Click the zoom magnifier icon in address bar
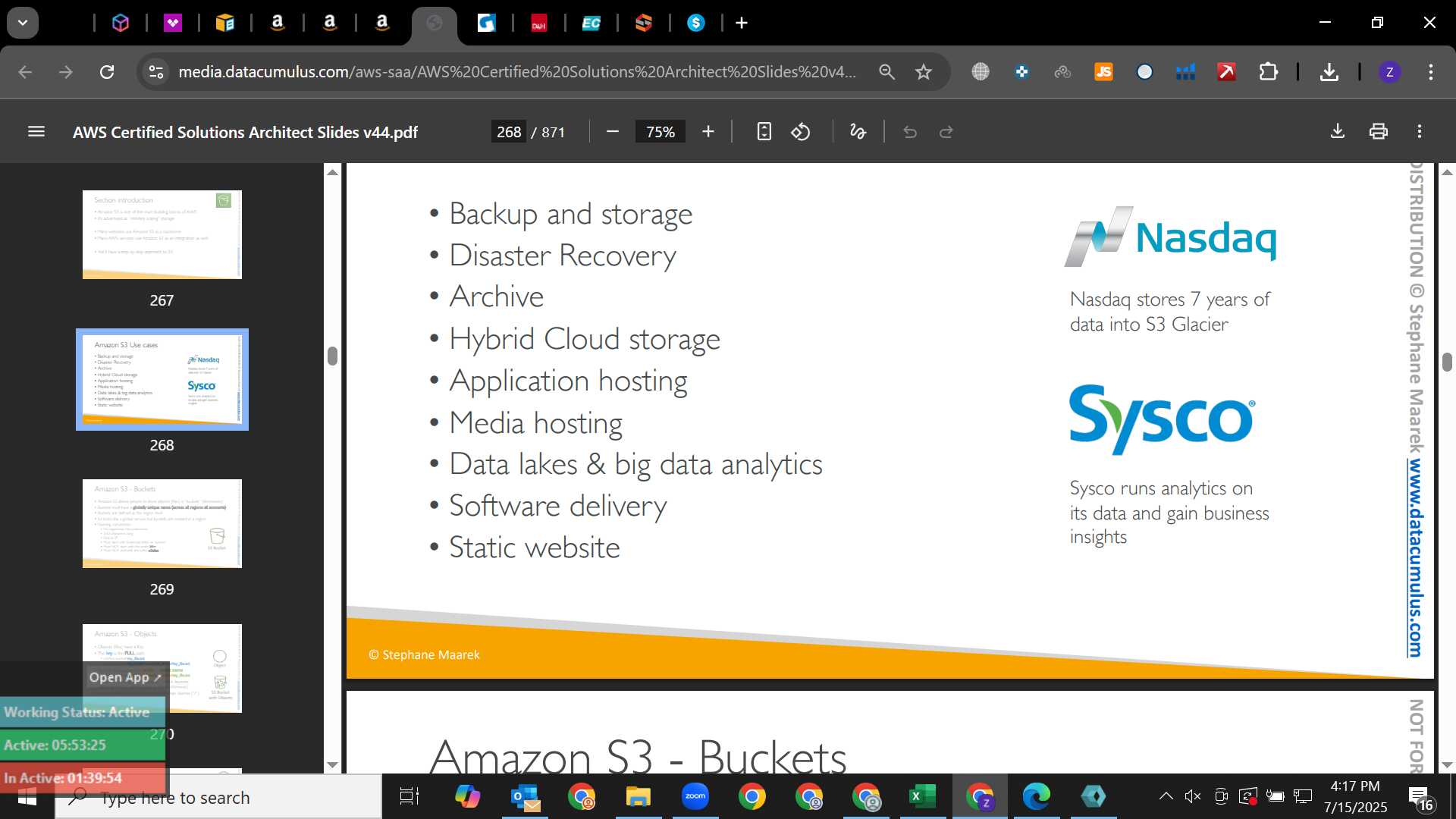Screen dimensions: 1456x819 [x=886, y=72]
